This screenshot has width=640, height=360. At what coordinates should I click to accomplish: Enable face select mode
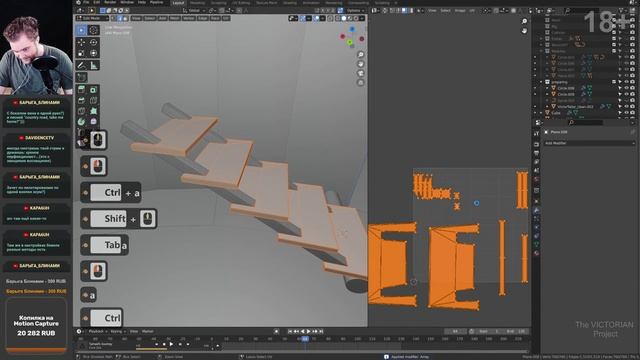coord(125,18)
